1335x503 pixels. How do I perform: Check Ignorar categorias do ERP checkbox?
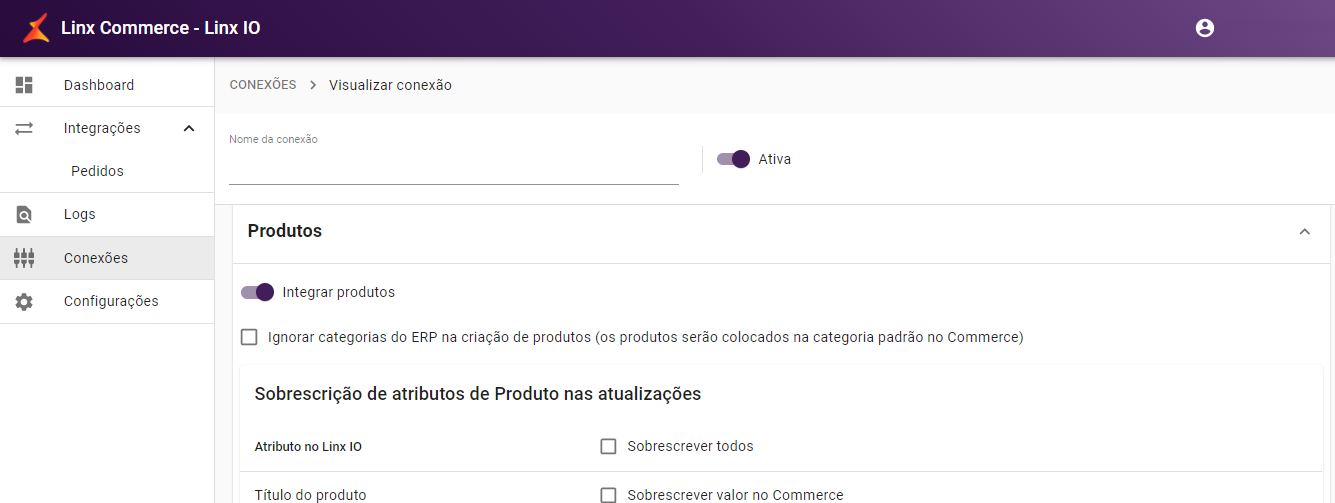coord(249,337)
